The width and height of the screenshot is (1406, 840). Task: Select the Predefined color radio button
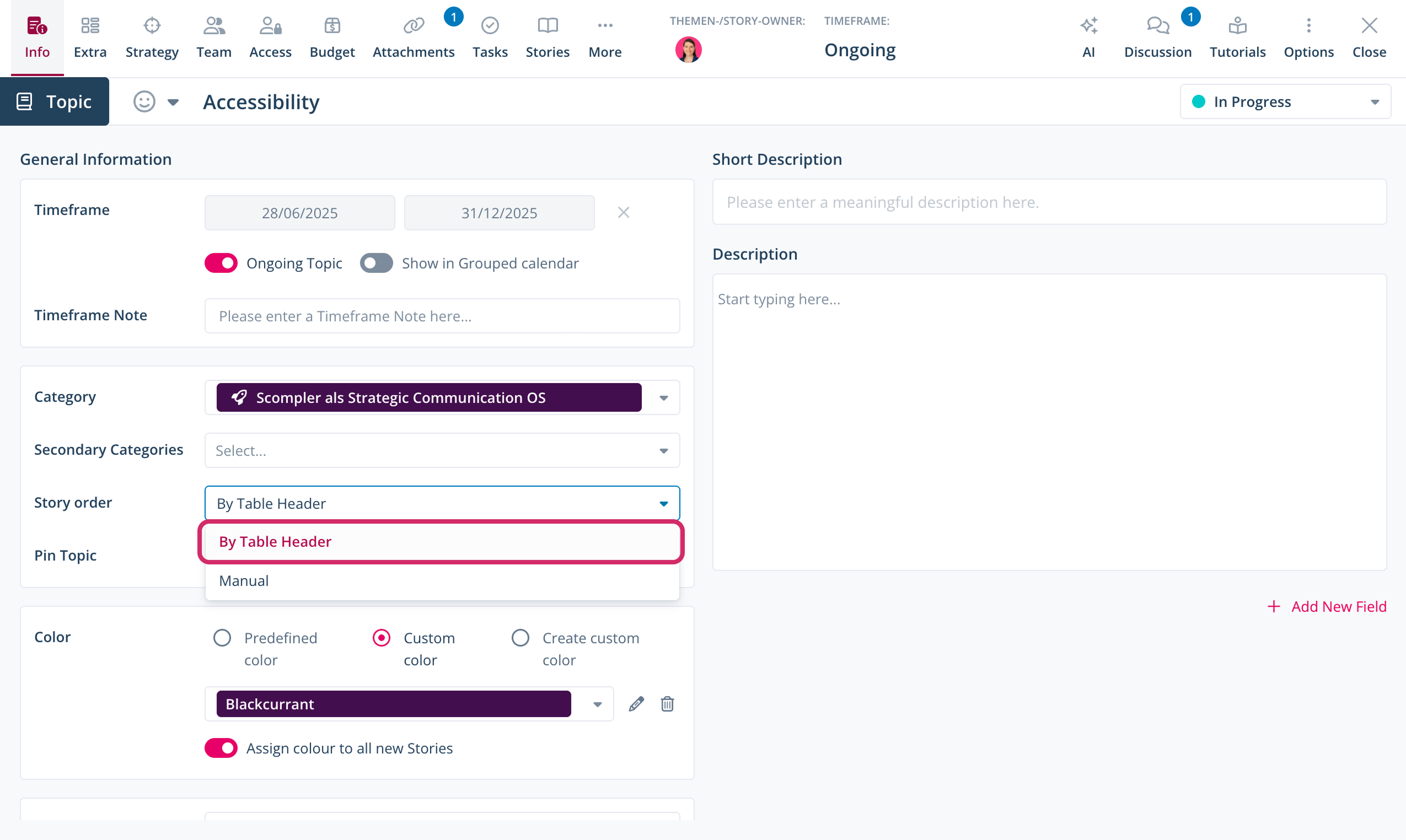[222, 638]
